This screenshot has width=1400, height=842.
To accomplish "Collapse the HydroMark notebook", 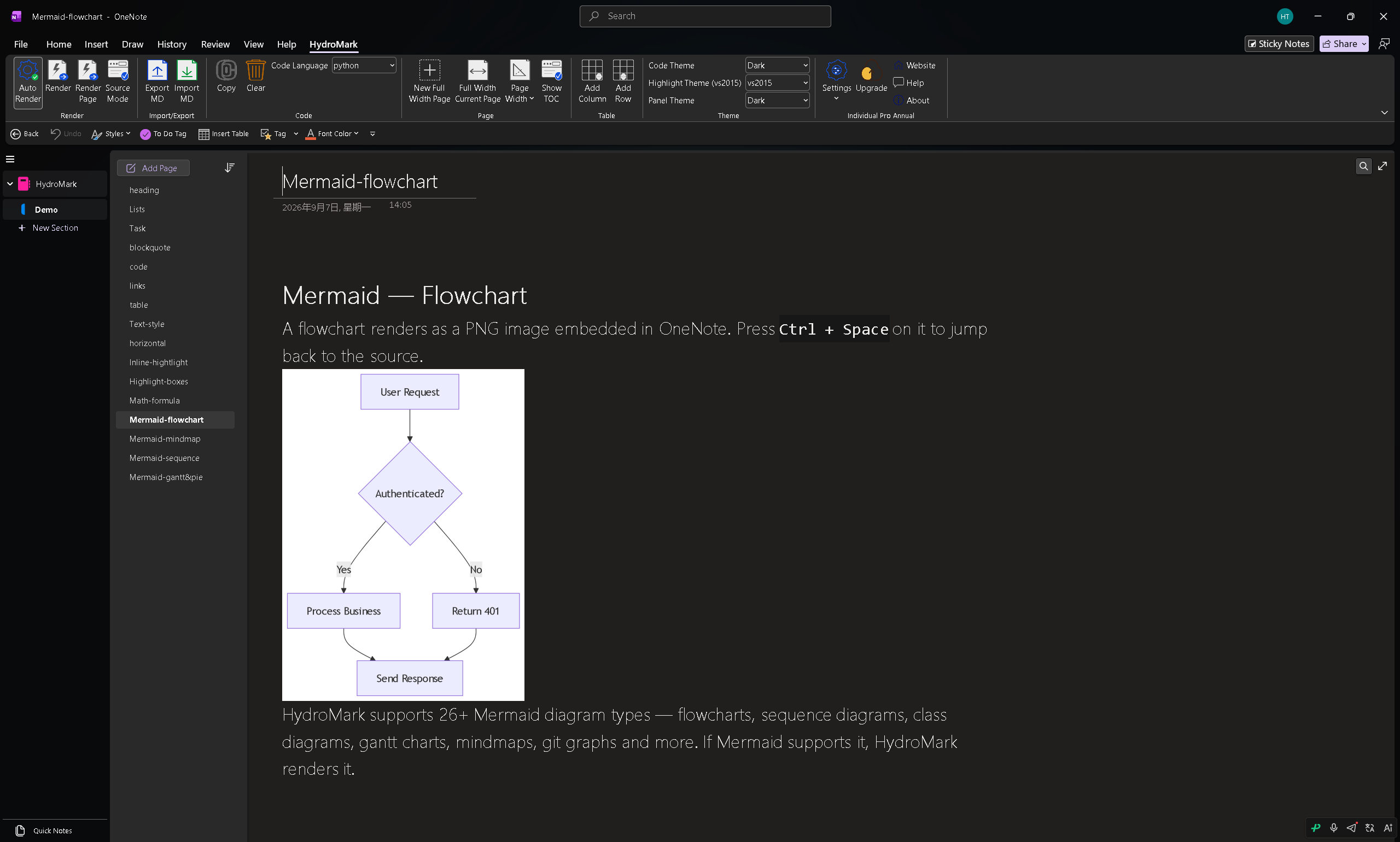I will (10, 184).
